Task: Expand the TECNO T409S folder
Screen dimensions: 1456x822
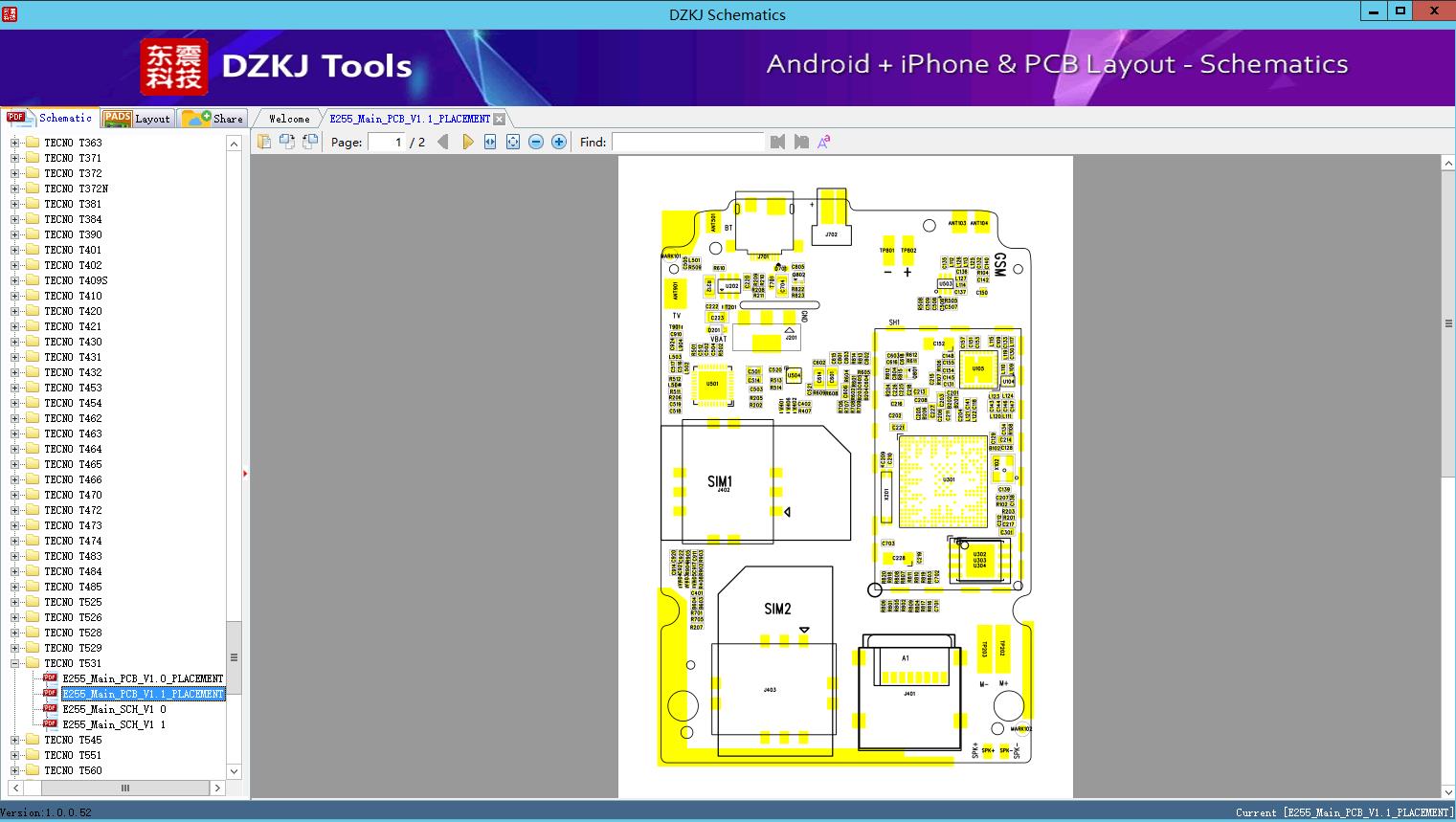Action: click(x=14, y=280)
